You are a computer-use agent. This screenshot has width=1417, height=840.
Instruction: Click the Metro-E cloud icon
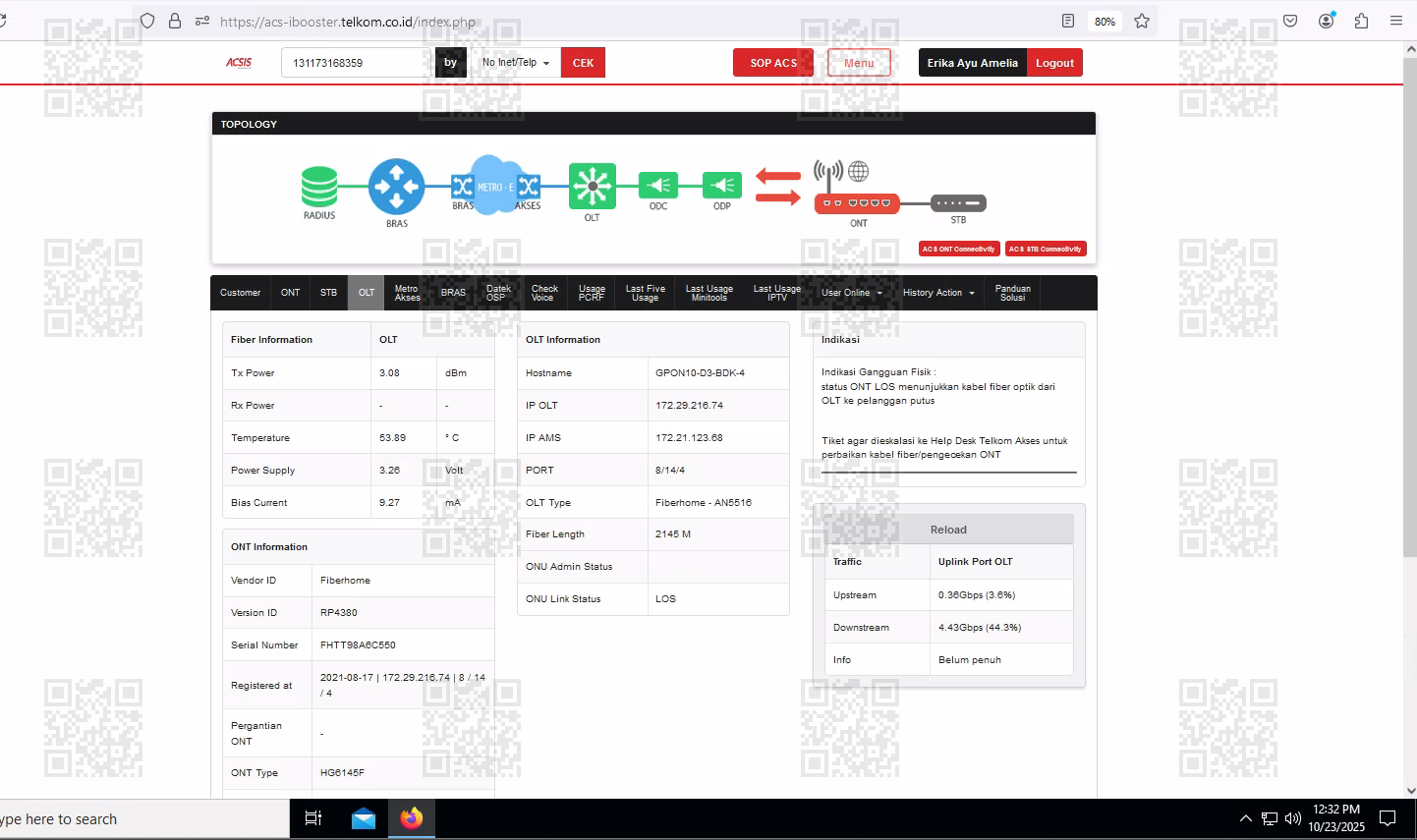click(x=496, y=185)
